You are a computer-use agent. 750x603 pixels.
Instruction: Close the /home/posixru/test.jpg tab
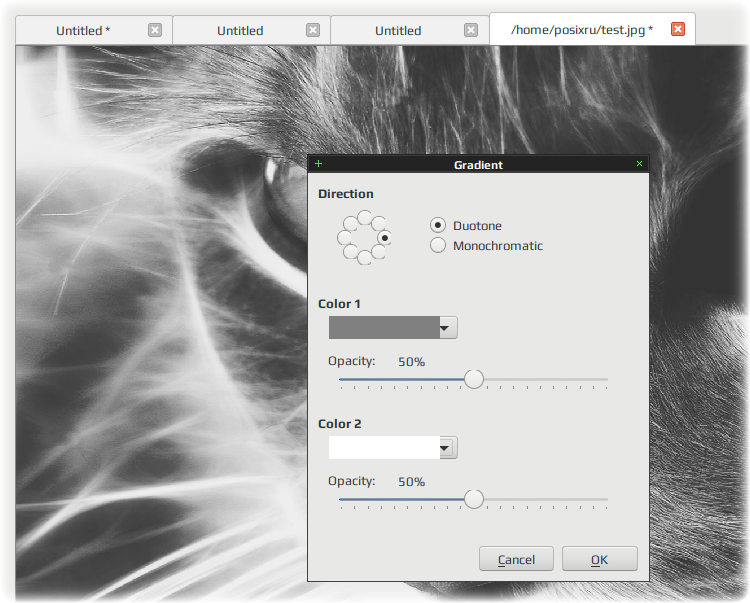(x=678, y=30)
